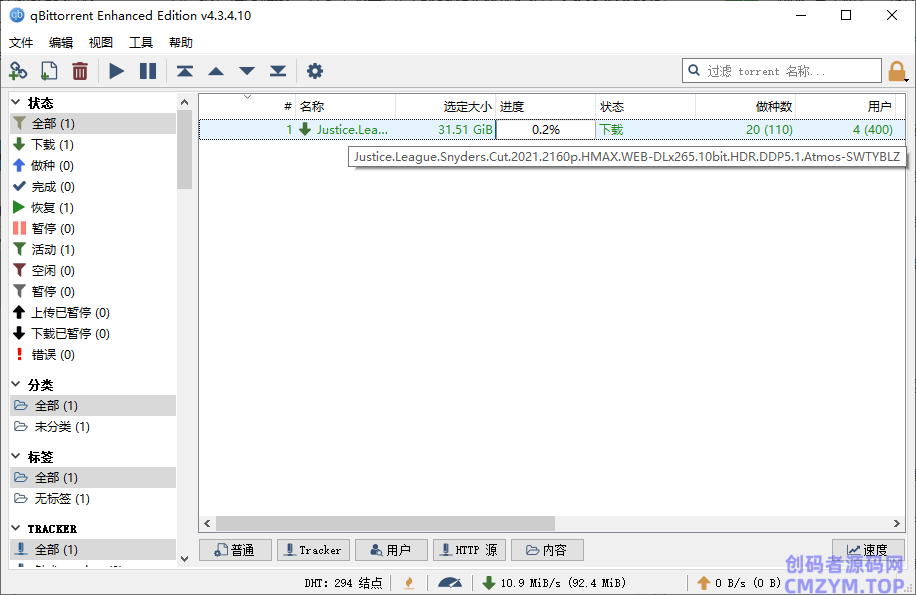Image resolution: width=916 pixels, height=595 pixels.
Task: Switch to the Tracker tab
Action: click(x=312, y=550)
